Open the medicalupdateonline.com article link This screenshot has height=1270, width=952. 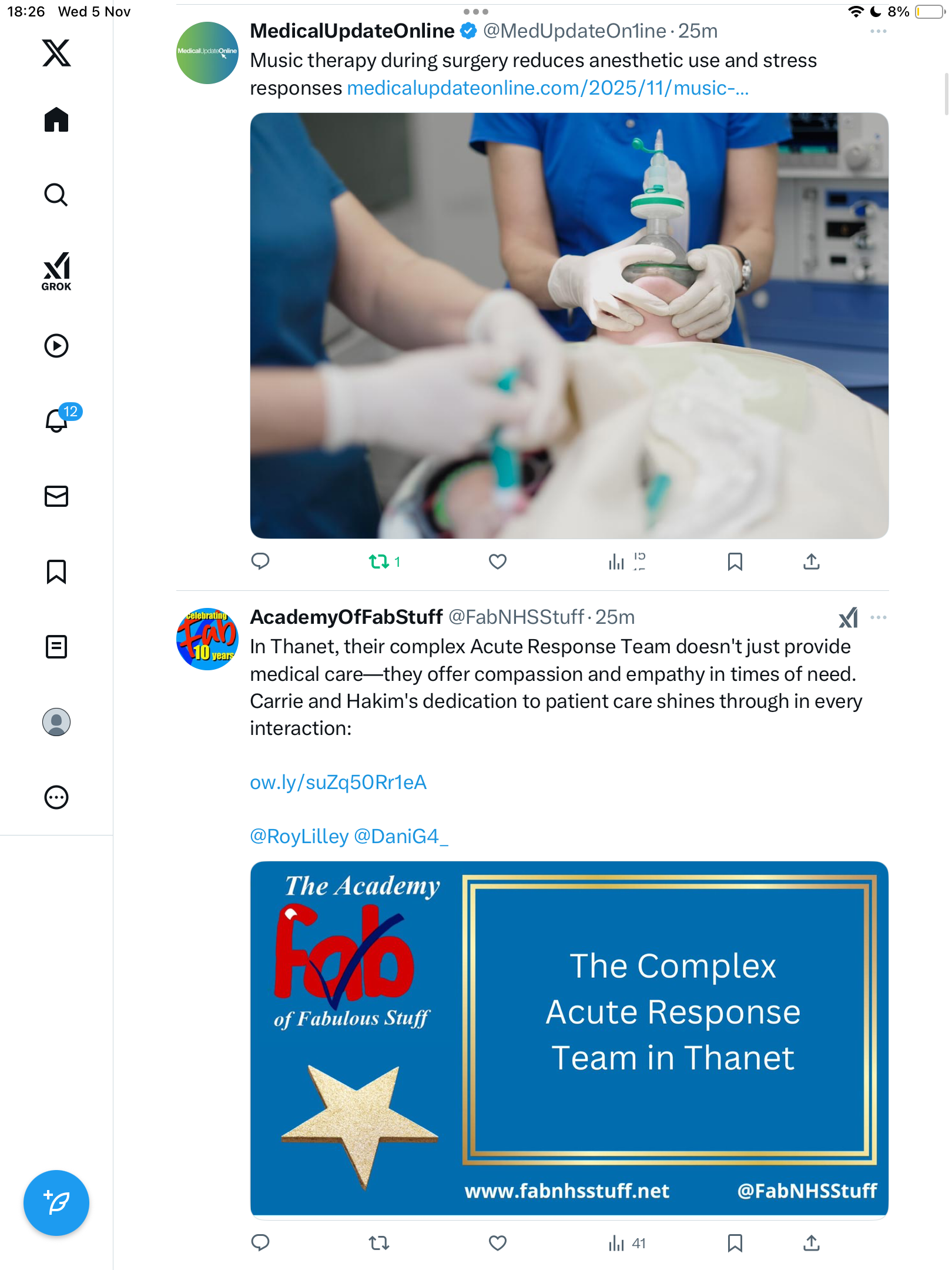tap(548, 88)
